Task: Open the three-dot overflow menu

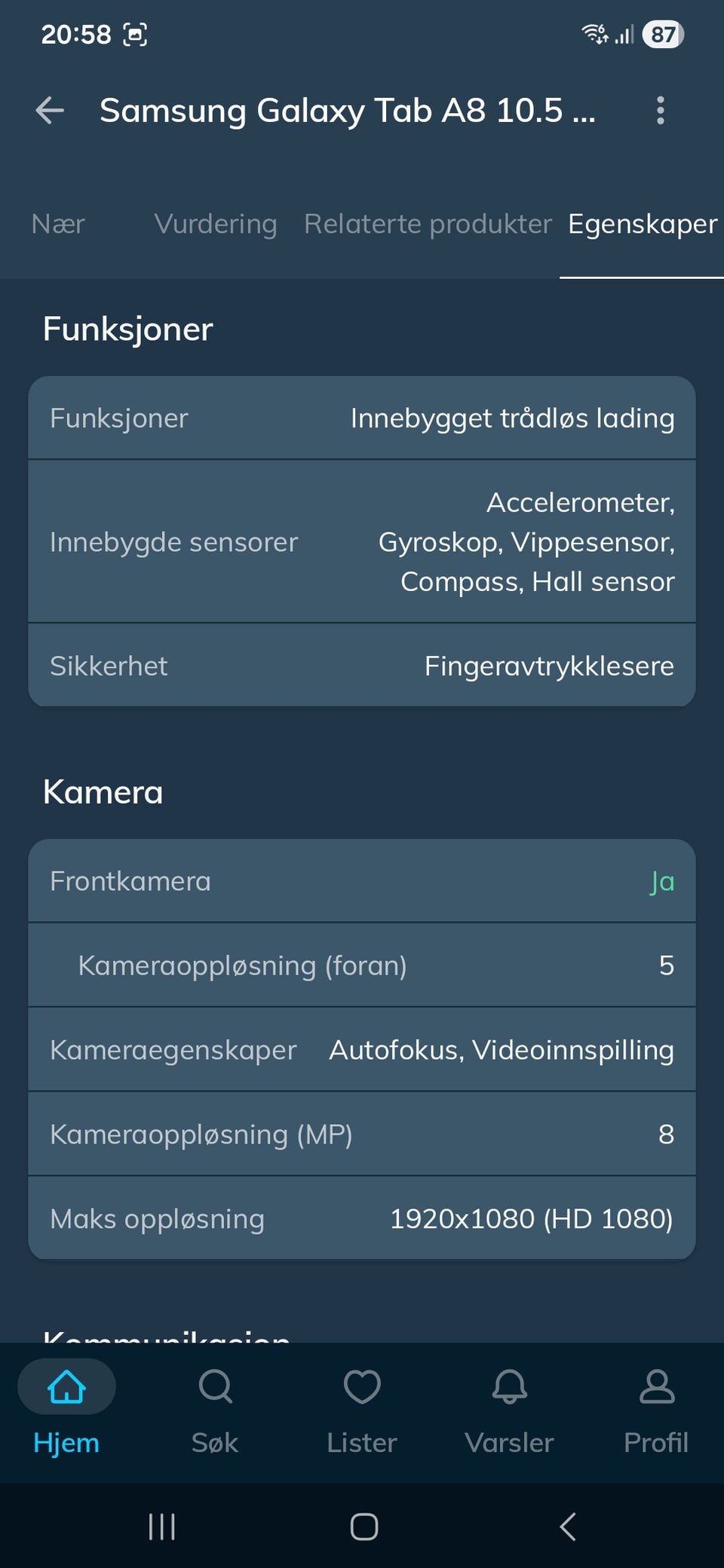Action: [x=660, y=111]
